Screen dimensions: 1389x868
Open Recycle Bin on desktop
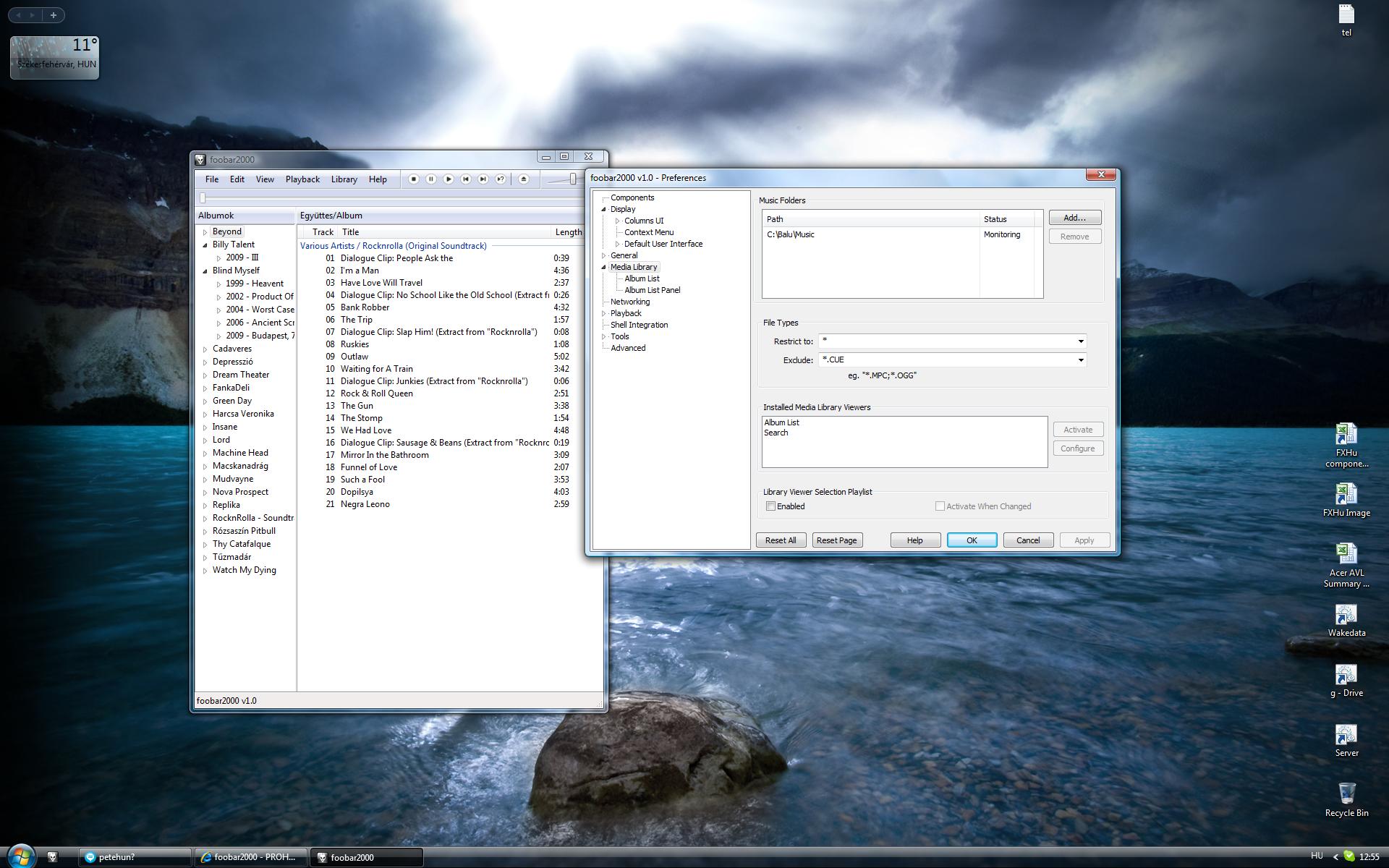(1346, 800)
